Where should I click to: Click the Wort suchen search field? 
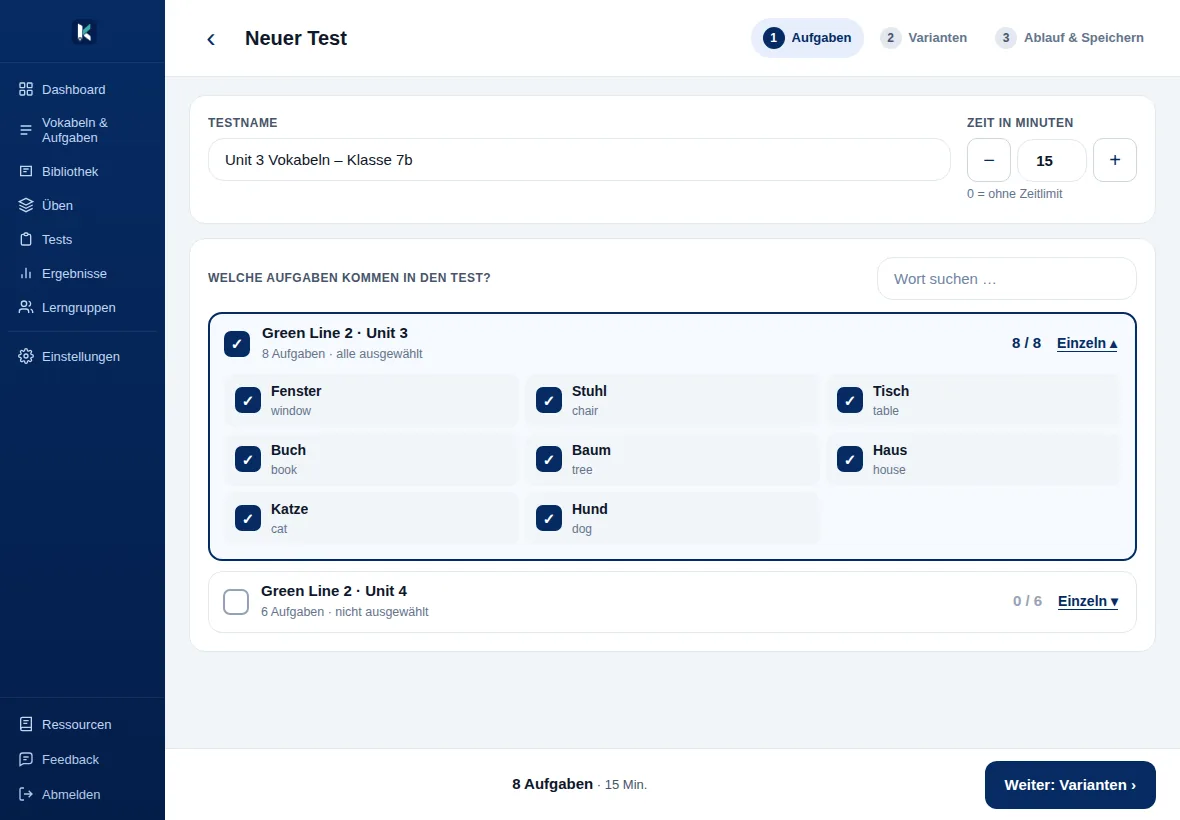tap(1006, 278)
